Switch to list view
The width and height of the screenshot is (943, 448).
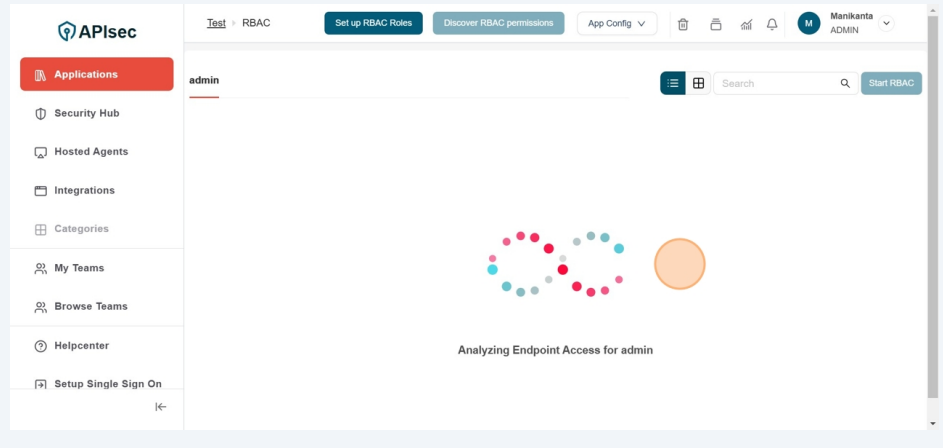(673, 84)
